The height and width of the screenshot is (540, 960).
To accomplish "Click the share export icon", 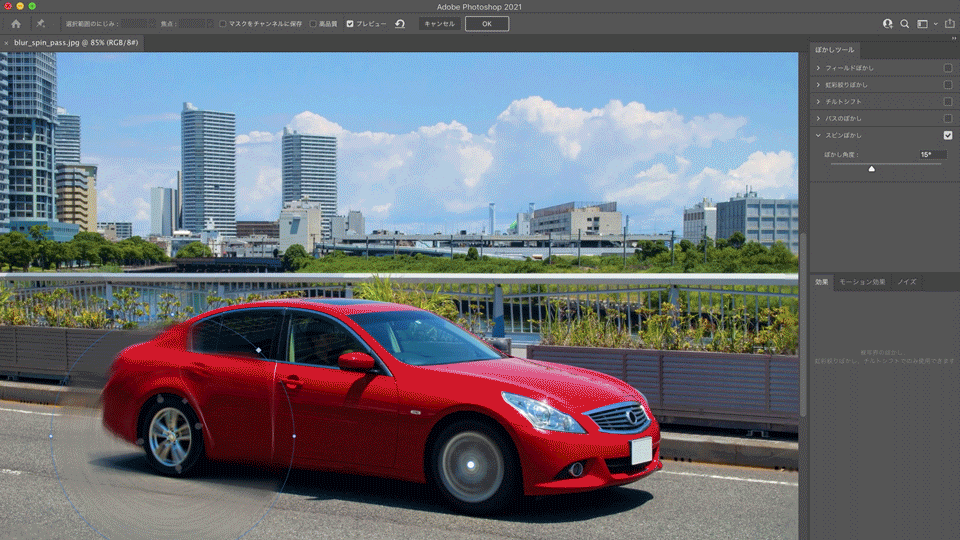I will pos(950,23).
